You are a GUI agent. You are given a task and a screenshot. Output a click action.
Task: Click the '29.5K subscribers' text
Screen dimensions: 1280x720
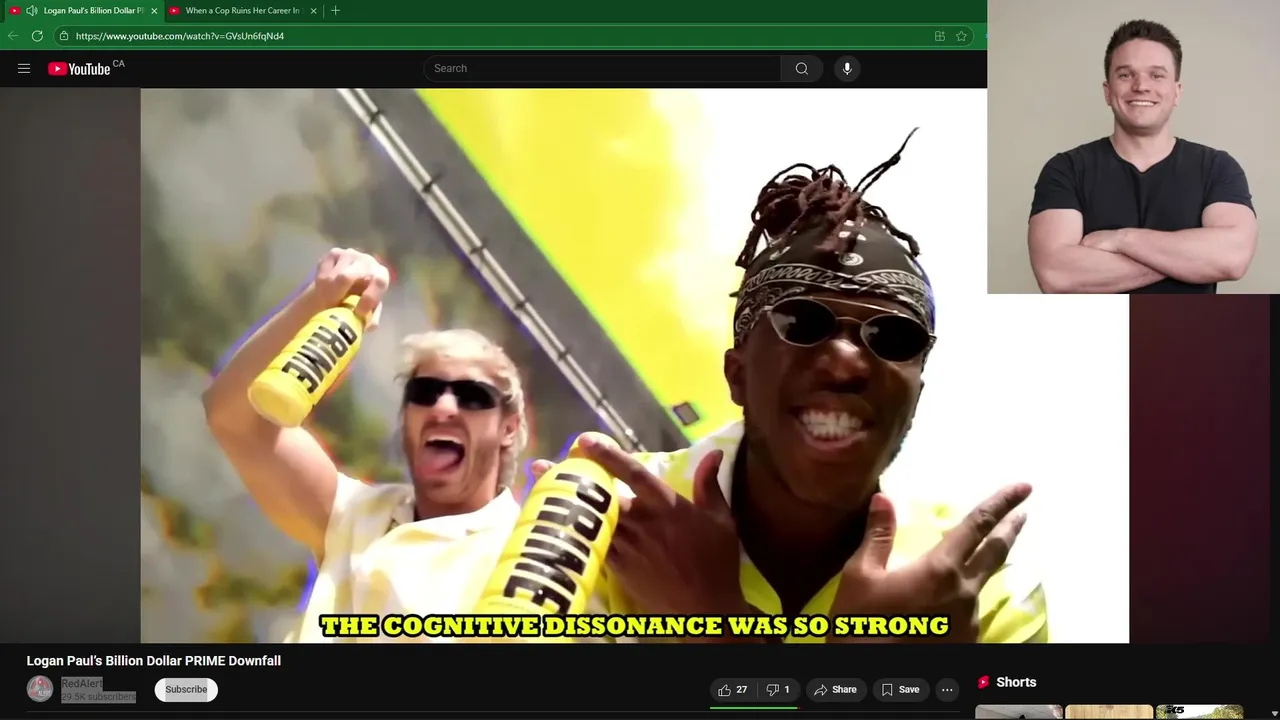(x=98, y=697)
